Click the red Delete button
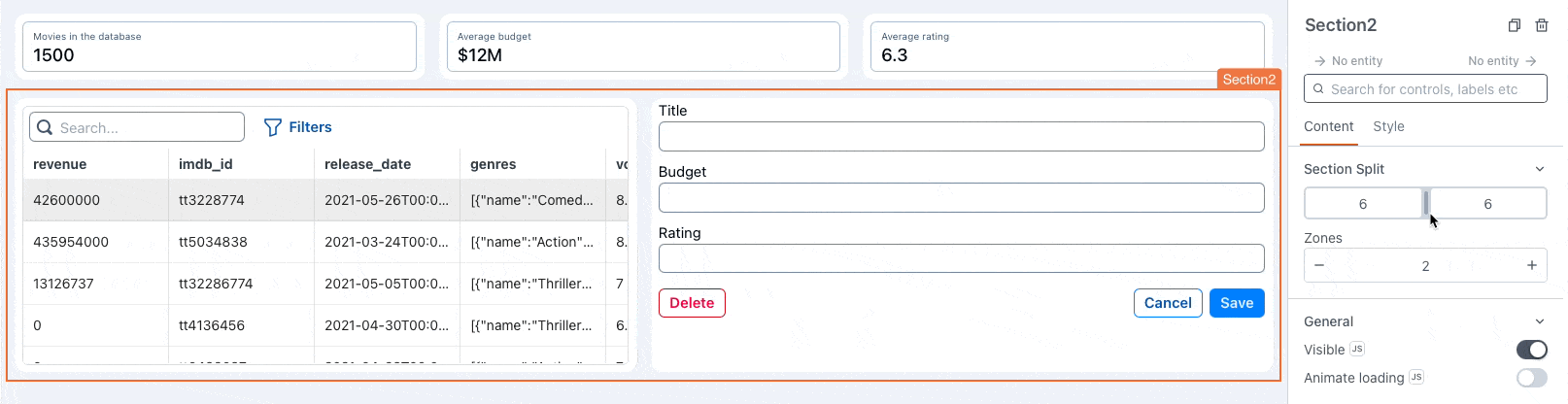 pos(692,303)
